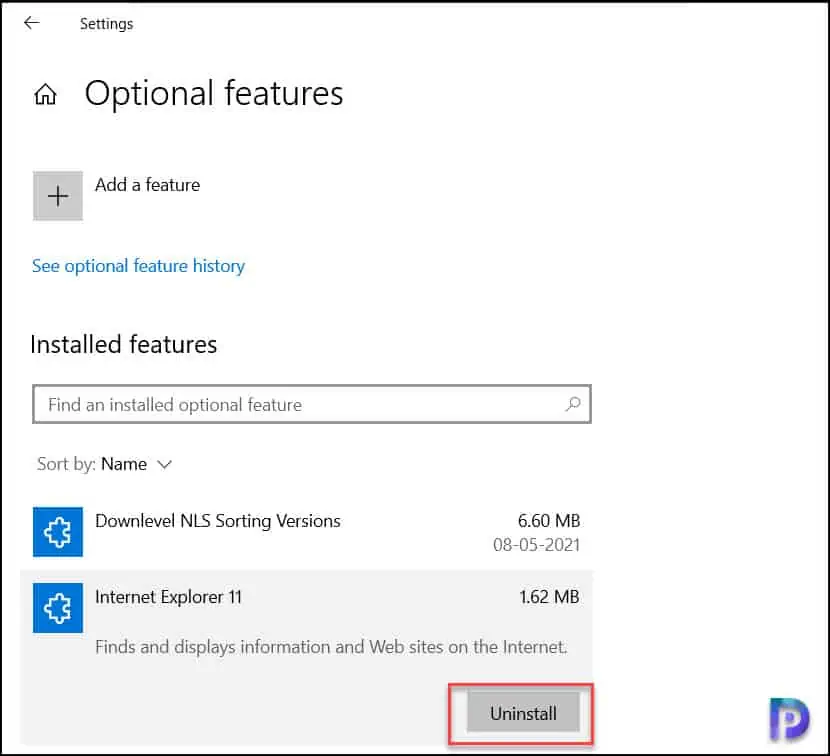Viewport: 830px width, 756px height.
Task: Click the Add a feature label
Action: point(148,185)
